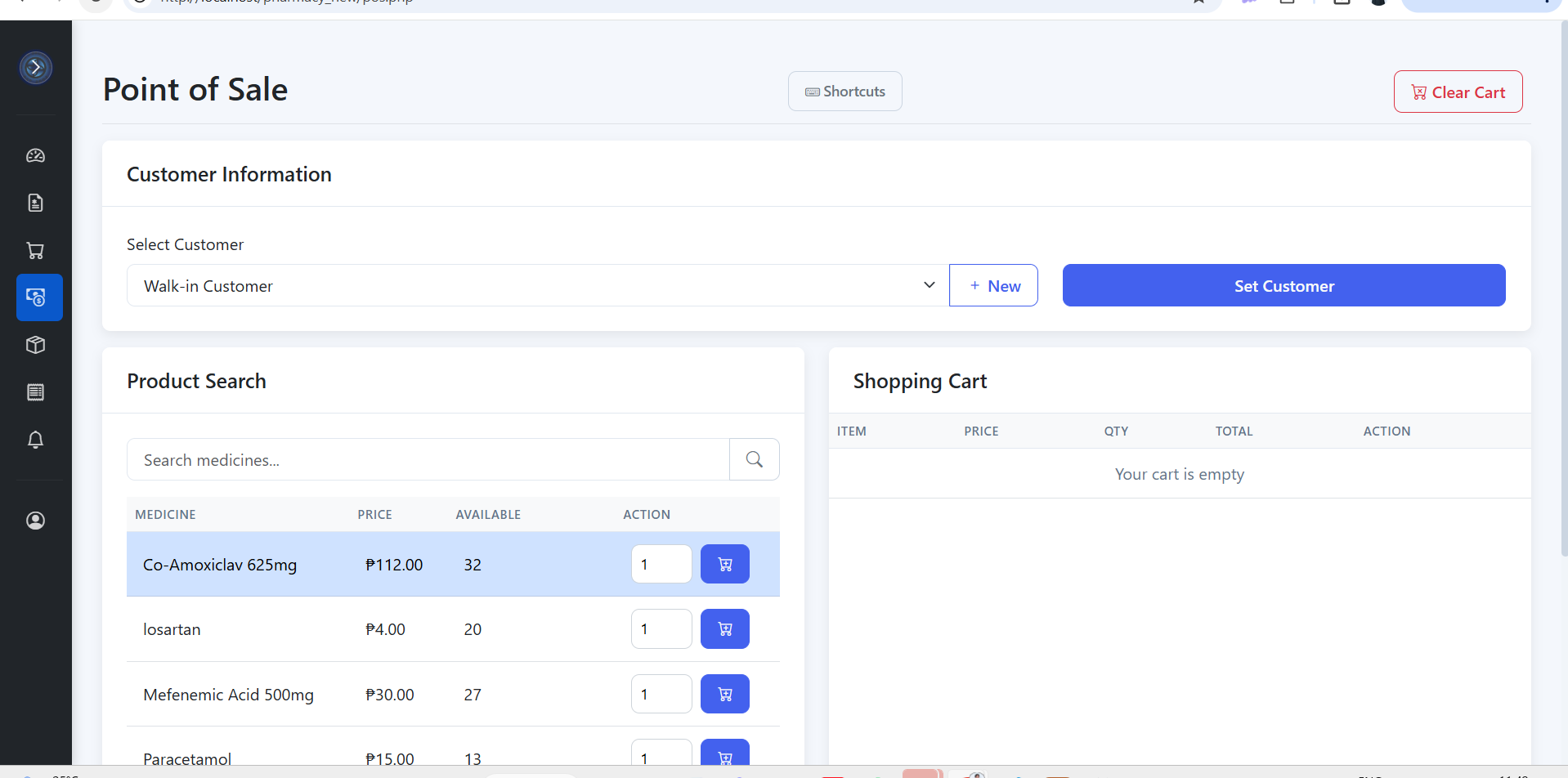Open the list icon in sidebar
This screenshot has height=778, width=1568.
35,392
